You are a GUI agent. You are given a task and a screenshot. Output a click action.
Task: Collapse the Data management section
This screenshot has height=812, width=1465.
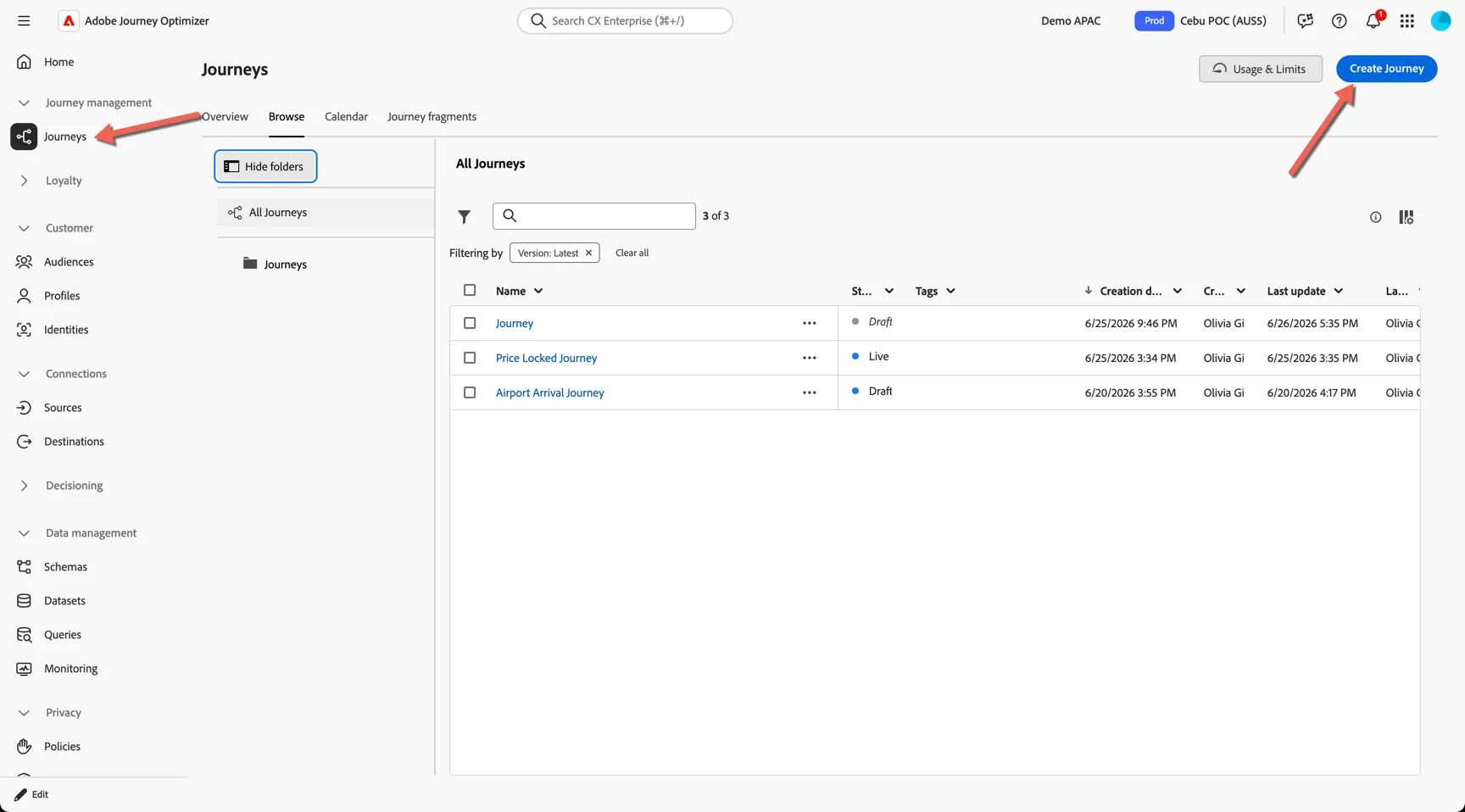click(24, 533)
